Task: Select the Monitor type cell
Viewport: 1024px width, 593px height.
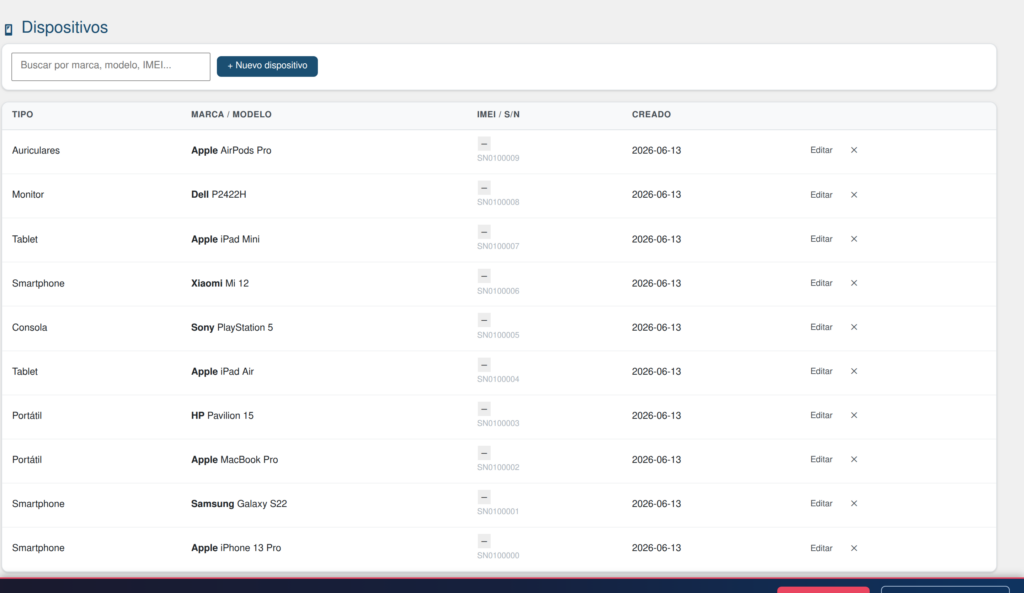Action: (28, 195)
